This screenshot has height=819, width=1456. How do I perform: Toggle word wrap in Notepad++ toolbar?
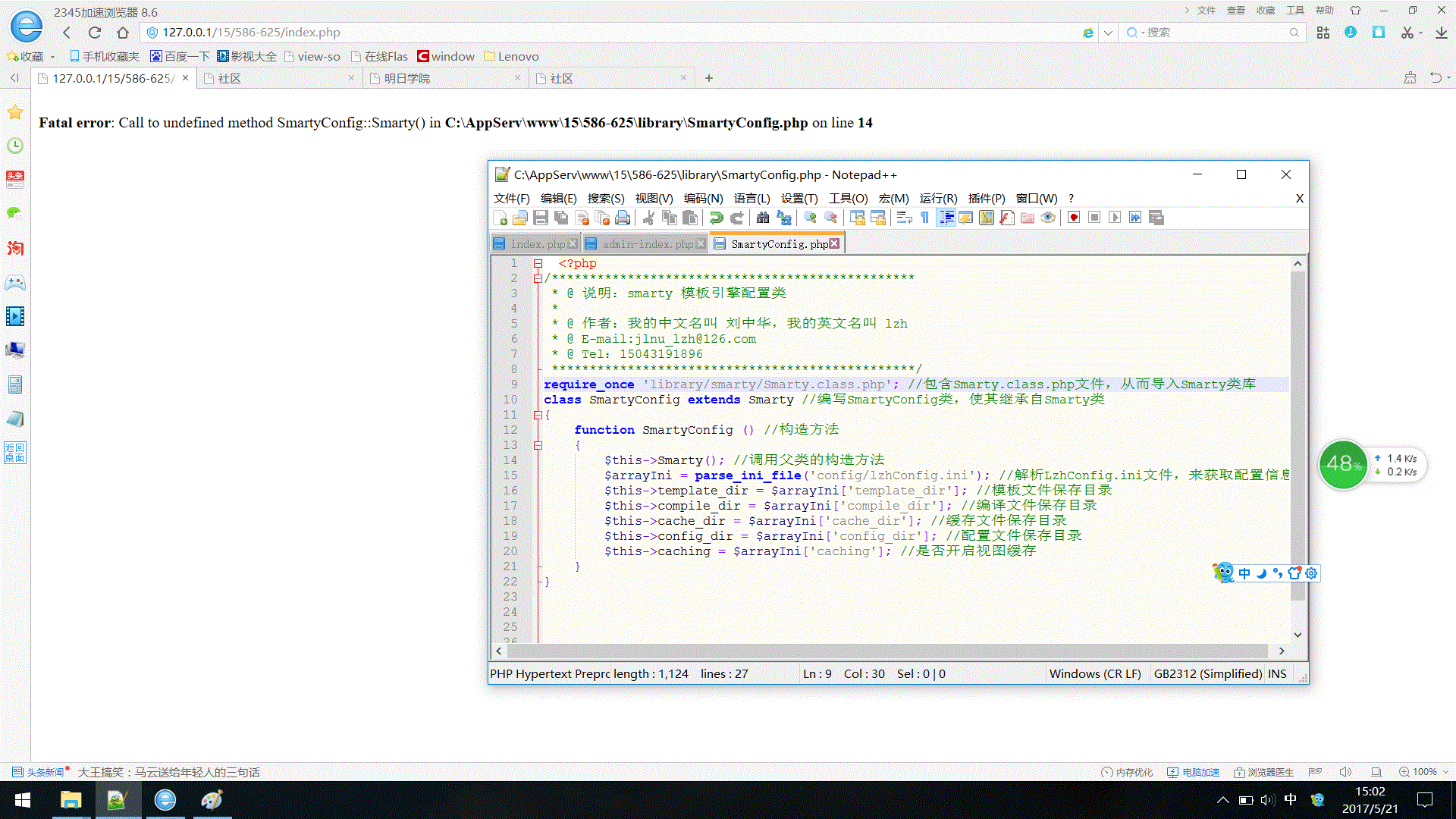tap(904, 218)
